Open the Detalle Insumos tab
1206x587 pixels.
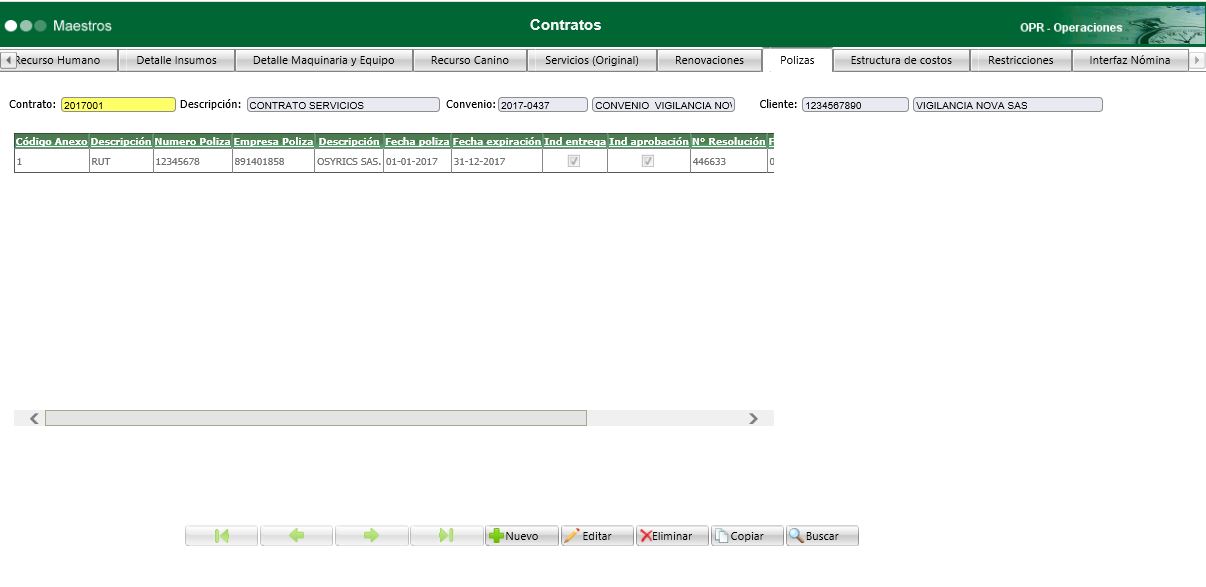click(x=176, y=60)
